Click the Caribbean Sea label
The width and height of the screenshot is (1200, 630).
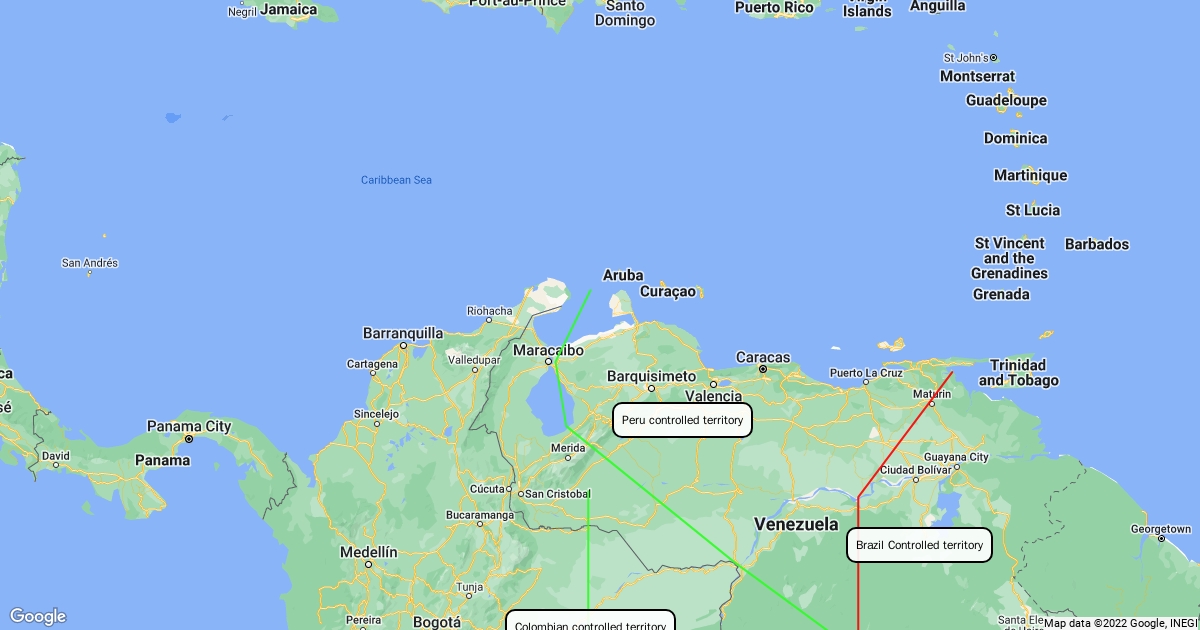(396, 180)
